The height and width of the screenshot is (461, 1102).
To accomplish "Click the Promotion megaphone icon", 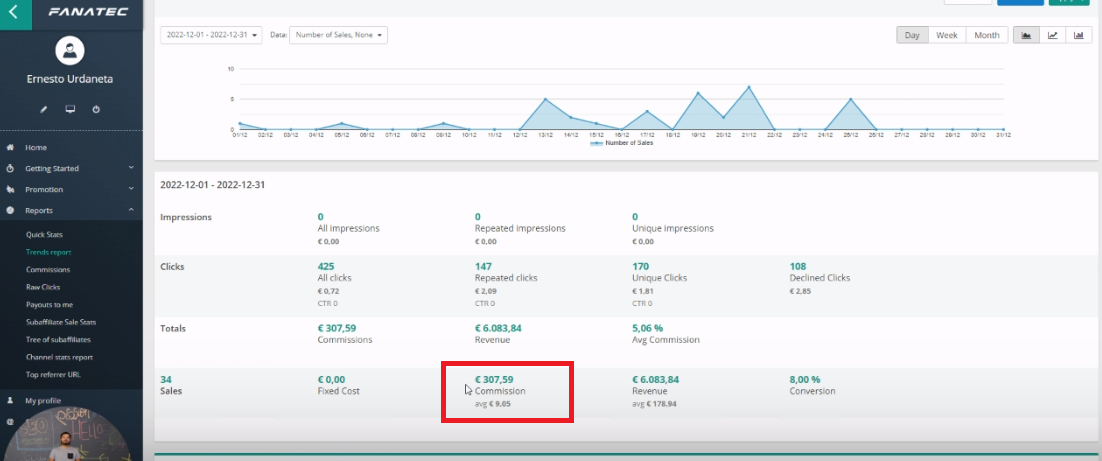I will point(11,190).
